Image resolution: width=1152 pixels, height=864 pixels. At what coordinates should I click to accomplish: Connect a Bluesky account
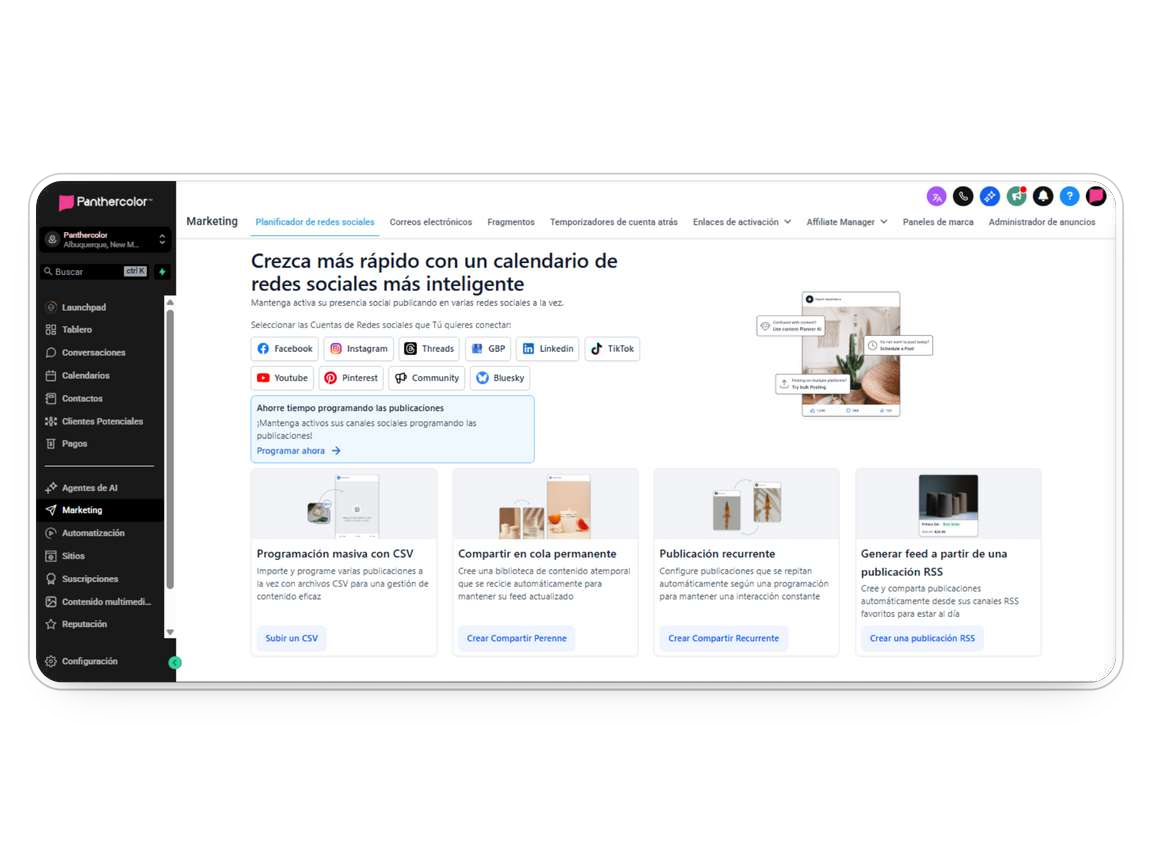coord(500,378)
